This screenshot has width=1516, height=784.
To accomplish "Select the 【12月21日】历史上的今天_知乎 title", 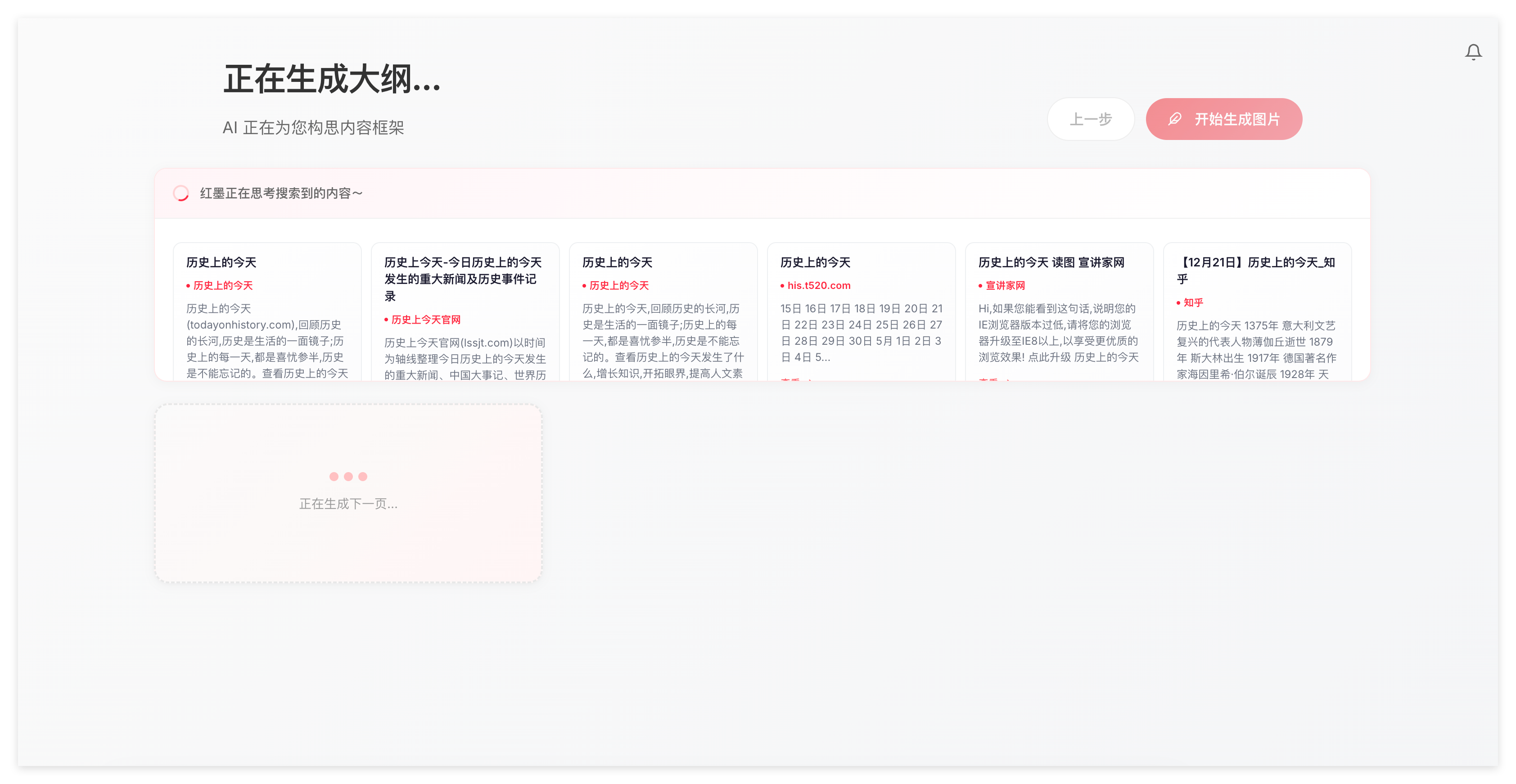I will pos(1256,271).
